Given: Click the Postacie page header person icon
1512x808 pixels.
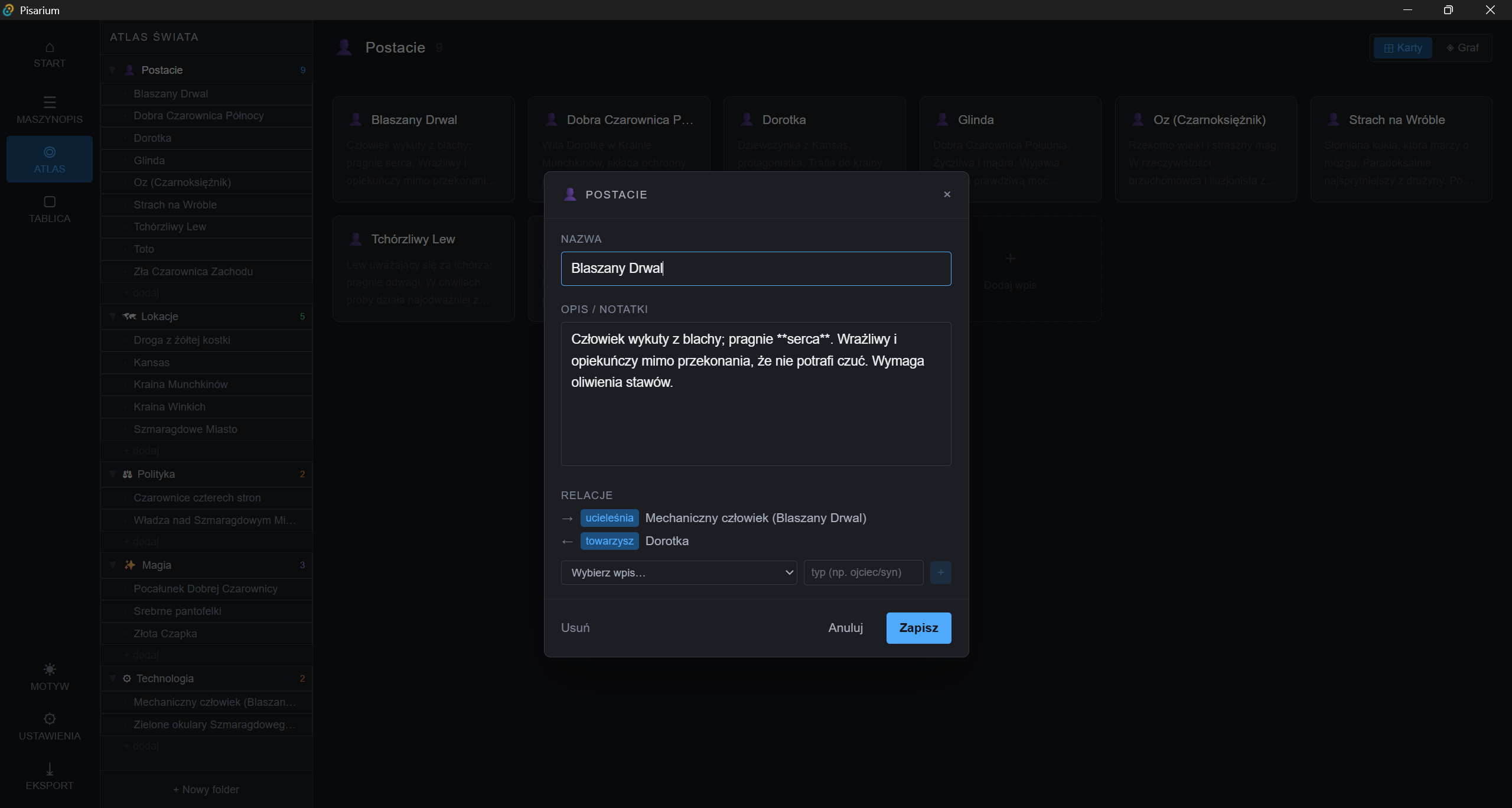Looking at the screenshot, I should [x=344, y=47].
